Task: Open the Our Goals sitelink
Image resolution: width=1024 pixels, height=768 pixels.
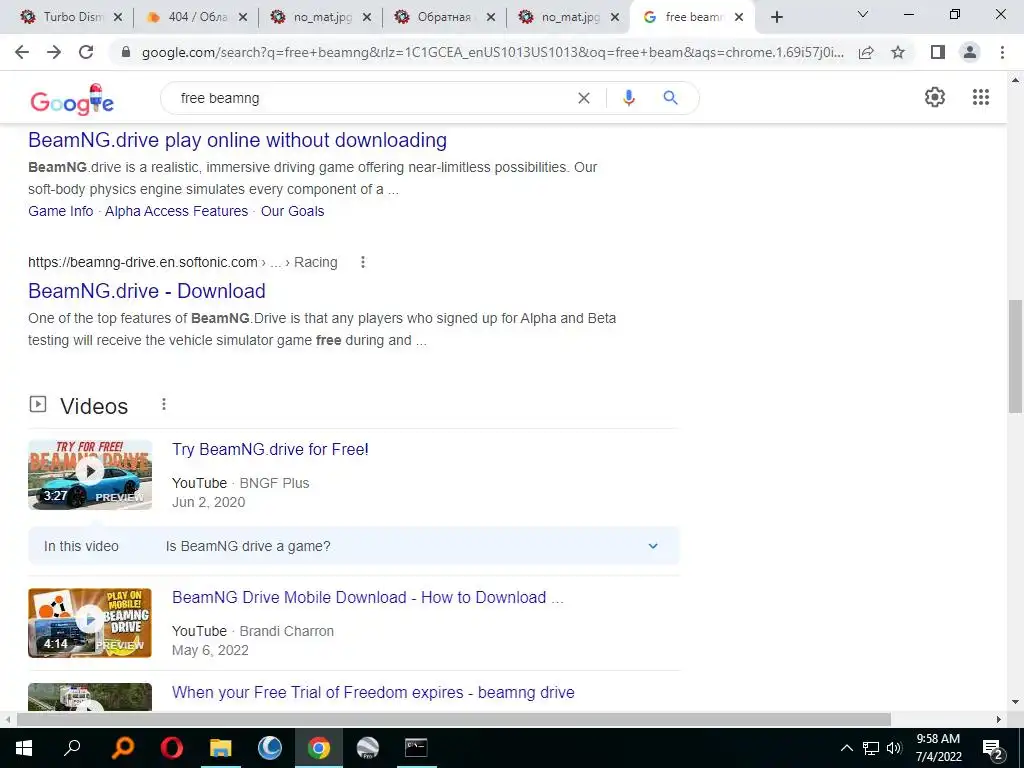Action: [293, 211]
